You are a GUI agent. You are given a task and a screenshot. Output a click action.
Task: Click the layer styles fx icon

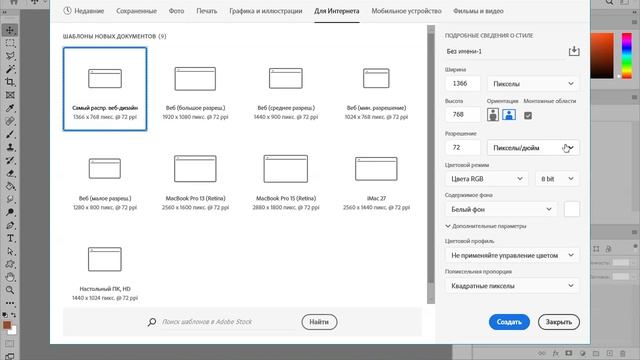[x=556, y=353]
